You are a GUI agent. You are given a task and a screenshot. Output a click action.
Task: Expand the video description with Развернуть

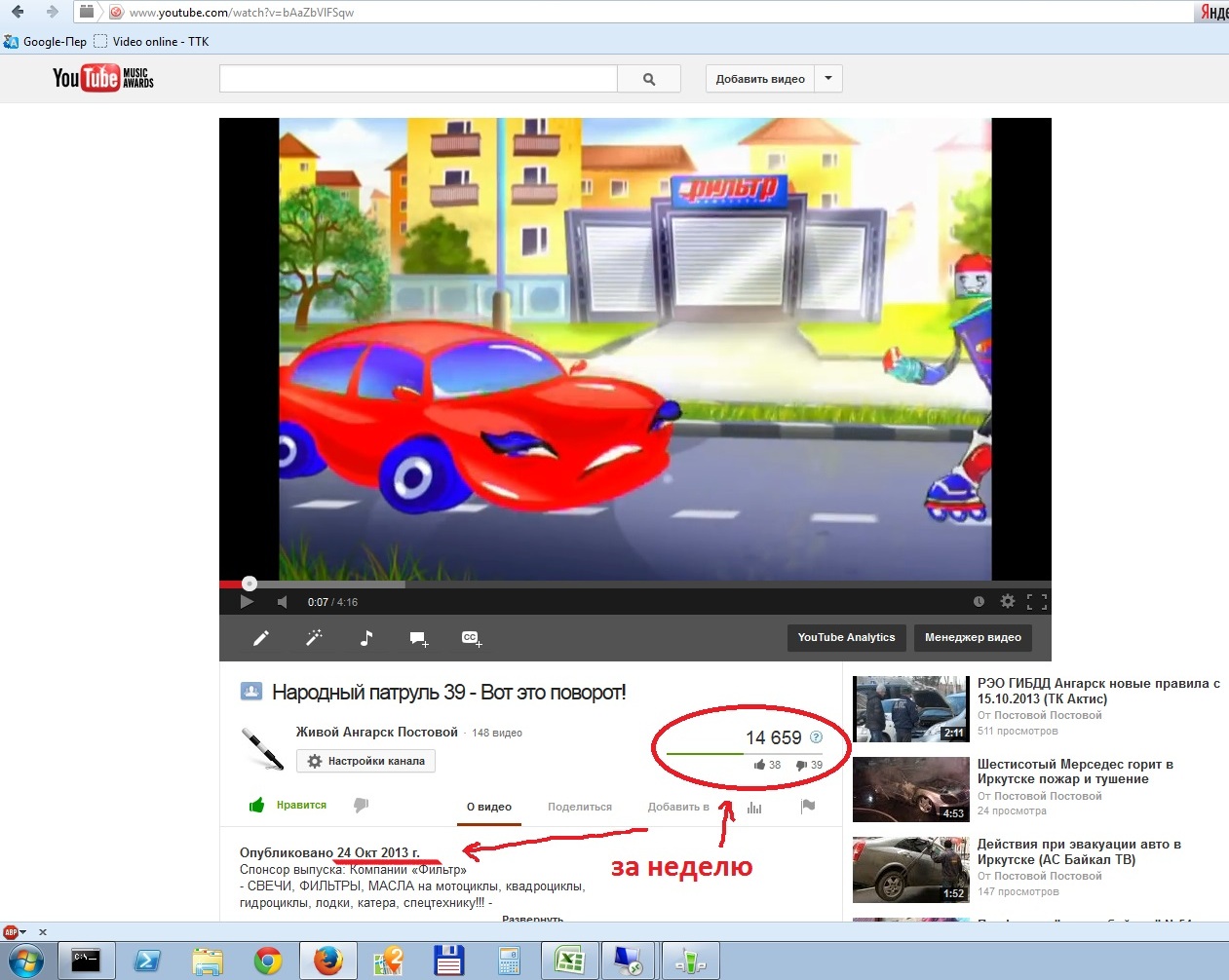click(x=532, y=919)
